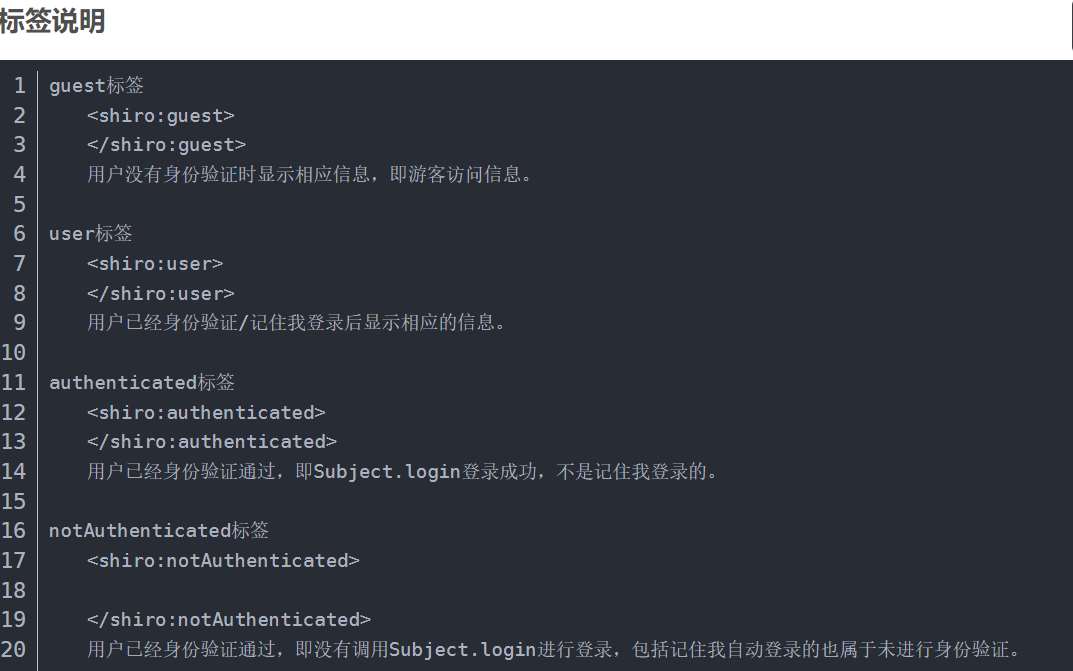Click line number 1 in the gutter
Image resolution: width=1073 pixels, height=671 pixels.
pos(19,85)
